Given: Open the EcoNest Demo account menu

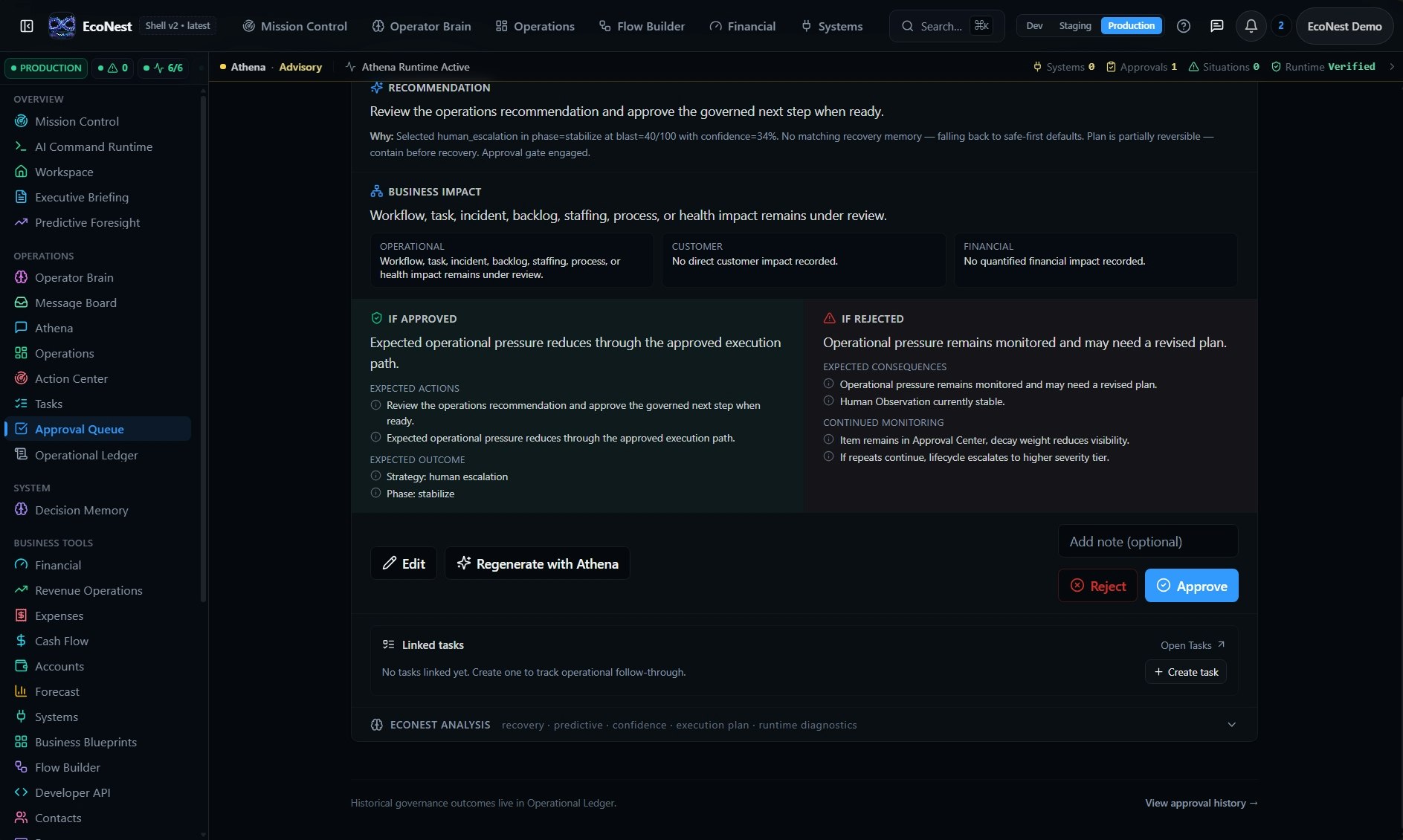Looking at the screenshot, I should 1344,26.
